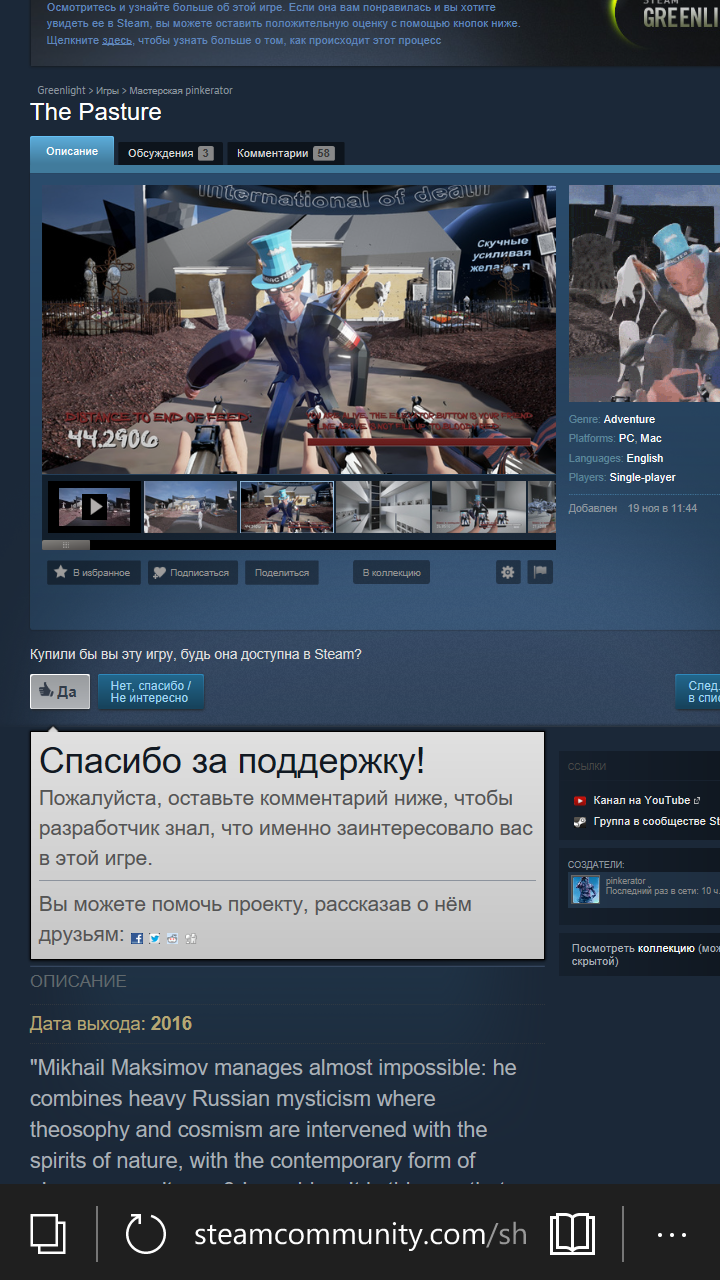Viewport: 720px width, 1280px height.
Task: Click the Спасибо за поддержку! heading
Action: pyautogui.click(x=232, y=761)
